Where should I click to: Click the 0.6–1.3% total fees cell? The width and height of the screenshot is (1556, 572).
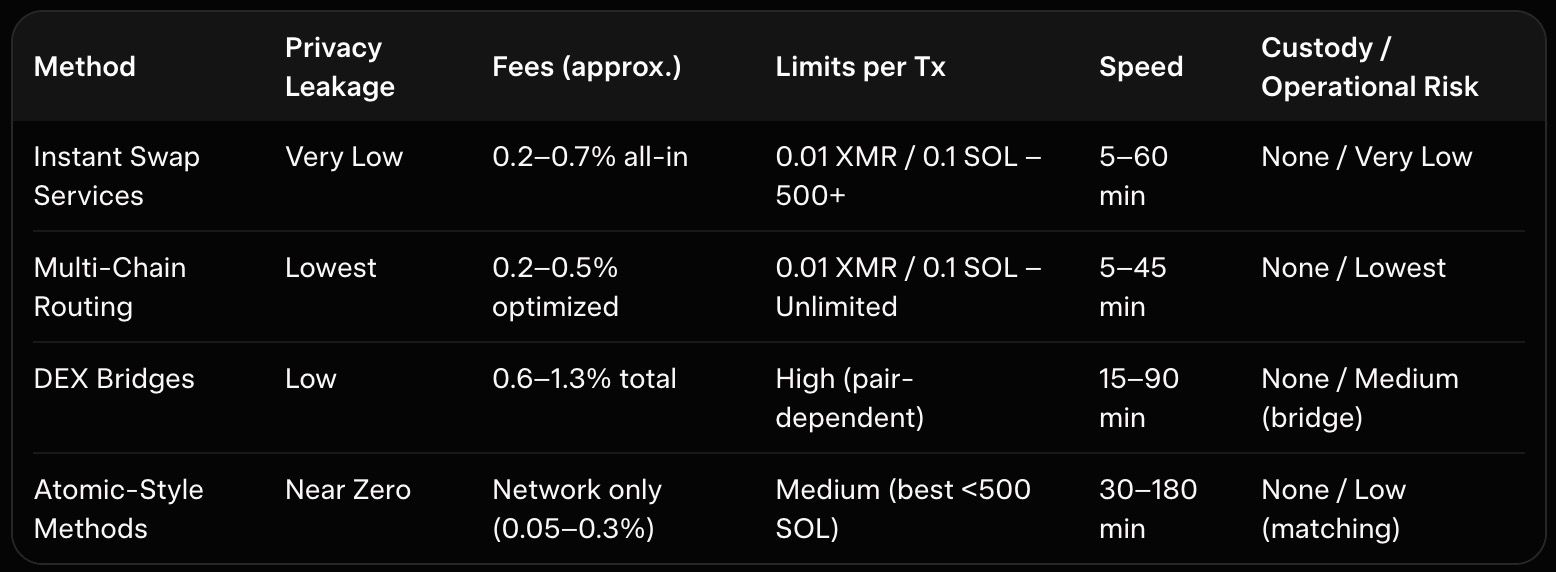pyautogui.click(x=584, y=379)
